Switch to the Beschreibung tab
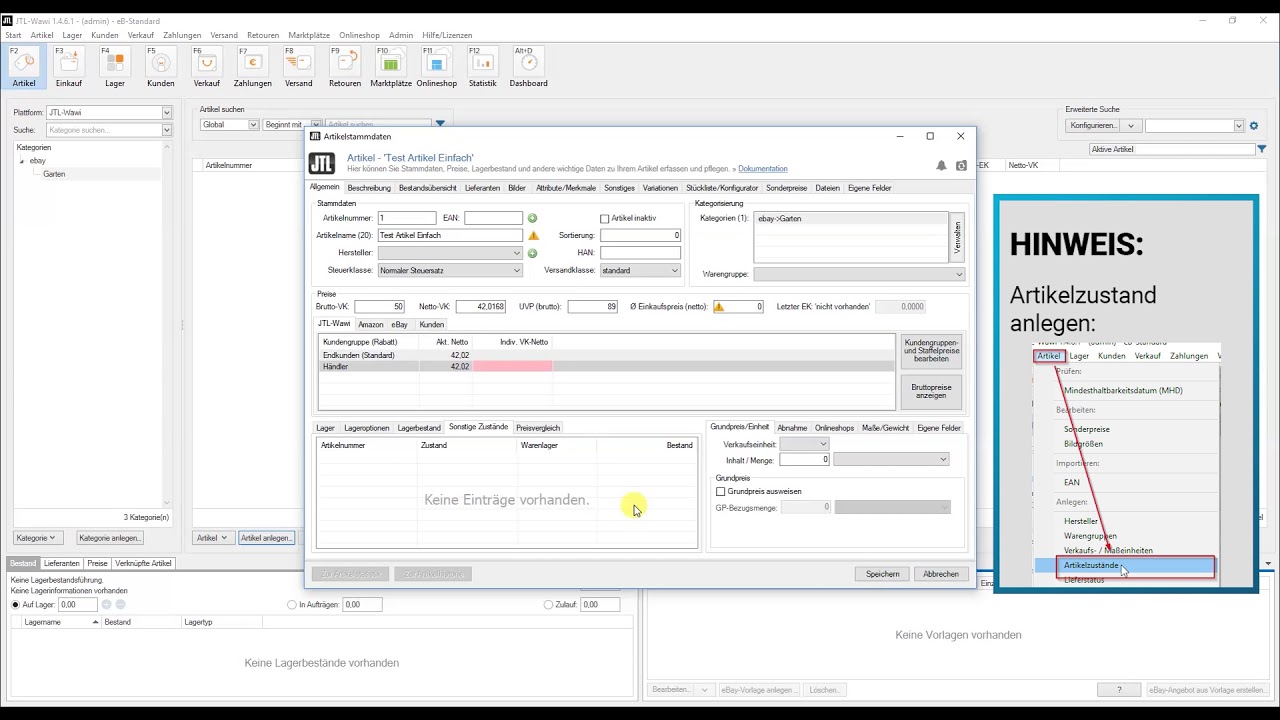Viewport: 1280px width, 720px height. tap(369, 188)
